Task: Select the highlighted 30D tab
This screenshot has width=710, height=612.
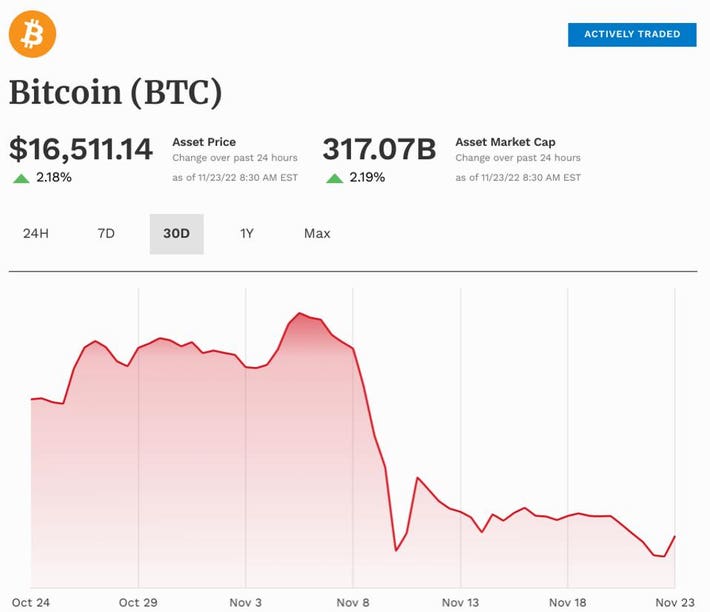Action: [x=176, y=234]
